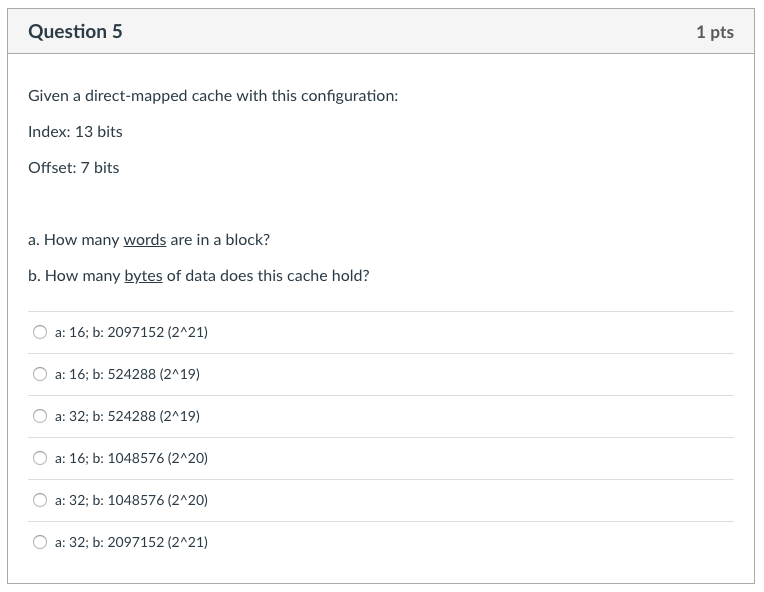Click the "Offset: 7 bits" line

(x=73, y=168)
